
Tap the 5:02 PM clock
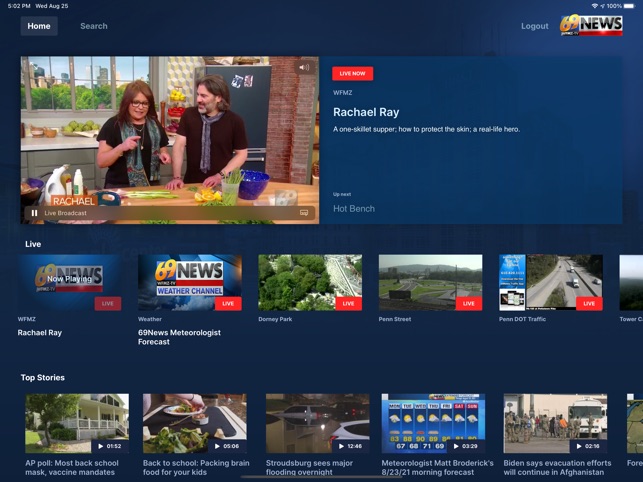click(x=19, y=6)
